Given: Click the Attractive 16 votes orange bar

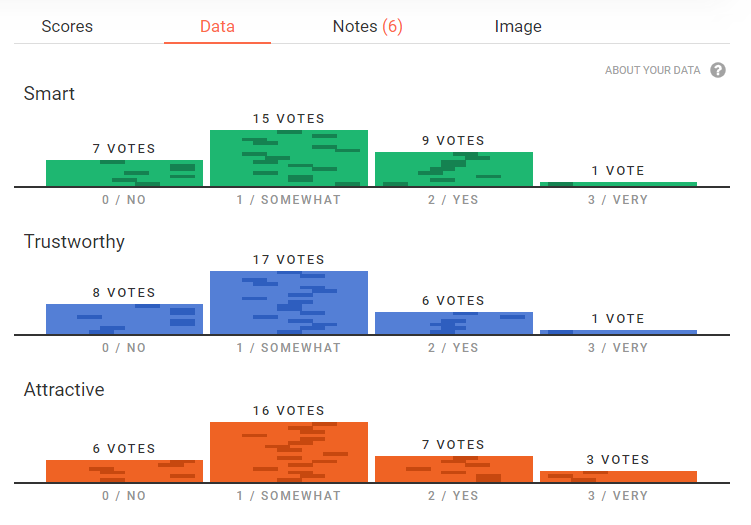Looking at the screenshot, I should pyautogui.click(x=289, y=452).
